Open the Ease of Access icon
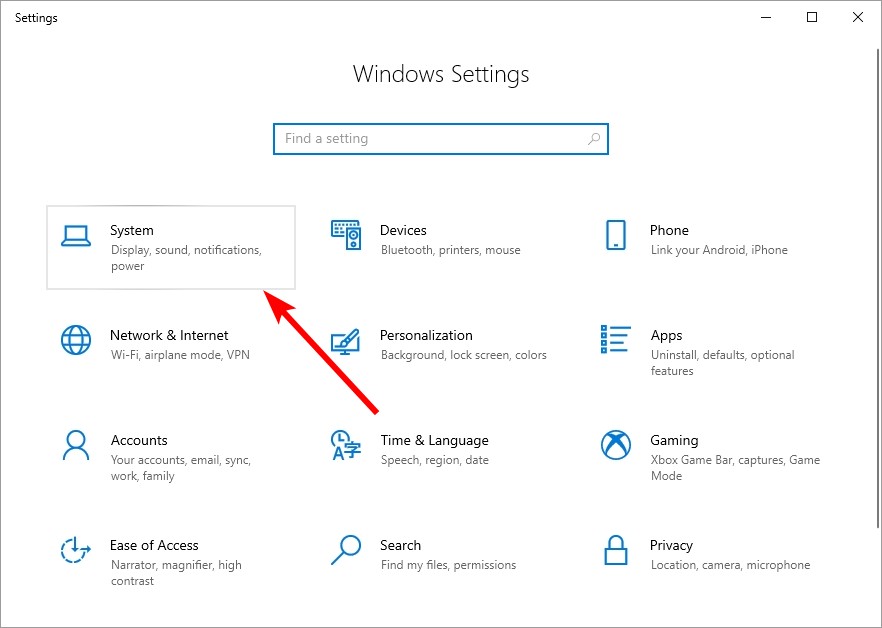 point(75,550)
